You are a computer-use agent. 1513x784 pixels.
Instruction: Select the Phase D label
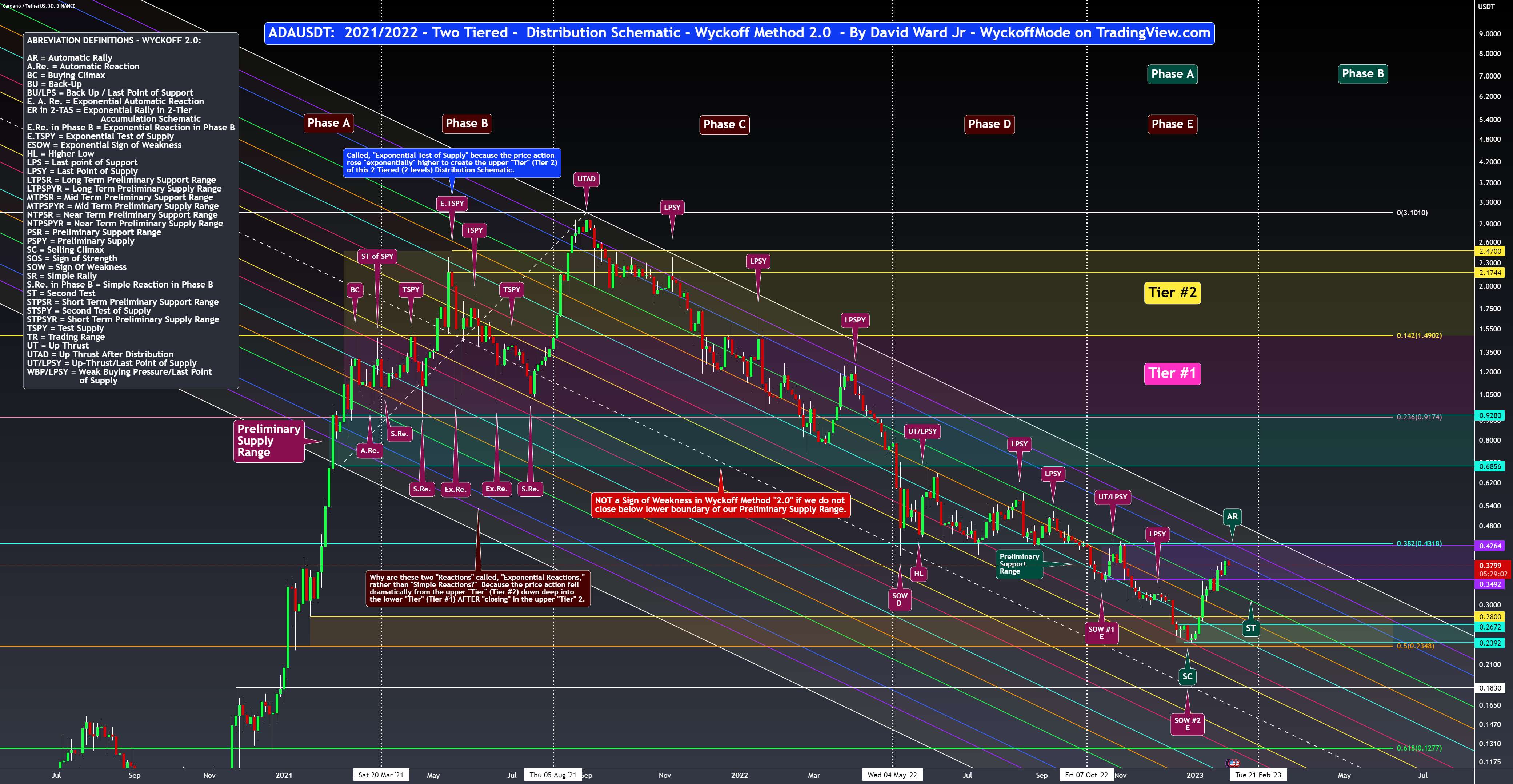[989, 124]
